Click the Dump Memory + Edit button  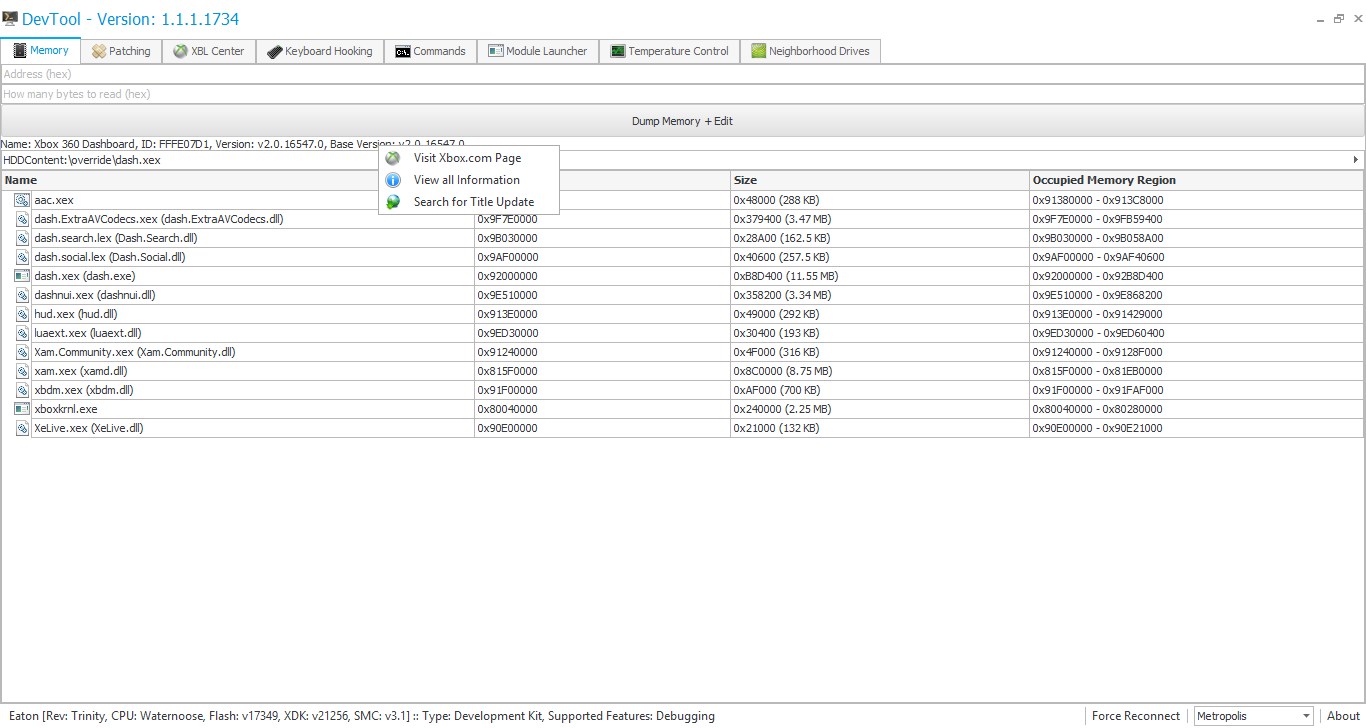point(683,121)
